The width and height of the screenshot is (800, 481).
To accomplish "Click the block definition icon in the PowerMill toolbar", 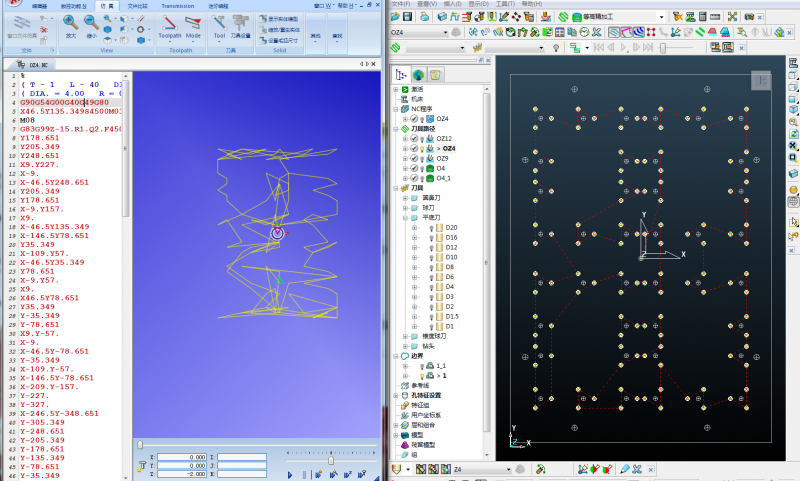I will [x=442, y=17].
